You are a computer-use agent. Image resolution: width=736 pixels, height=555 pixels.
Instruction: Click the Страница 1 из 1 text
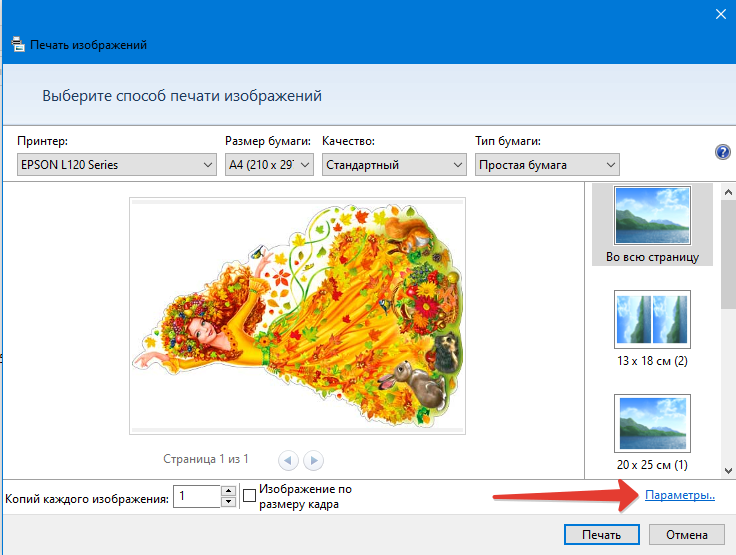(206, 459)
